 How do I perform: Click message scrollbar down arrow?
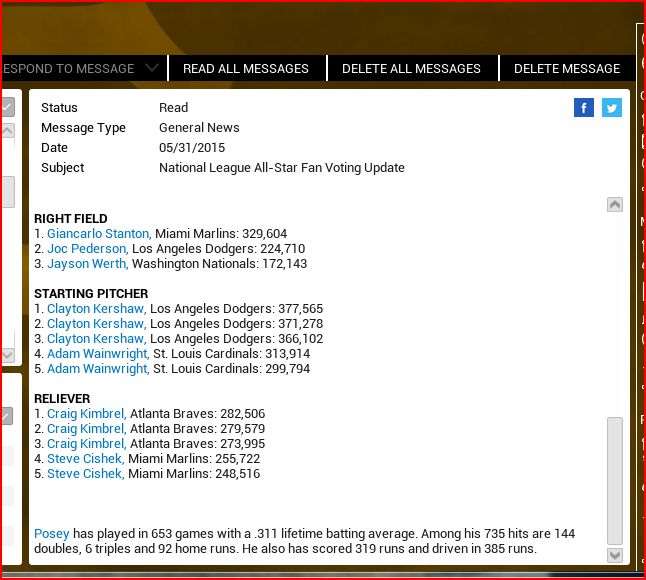tap(615, 555)
